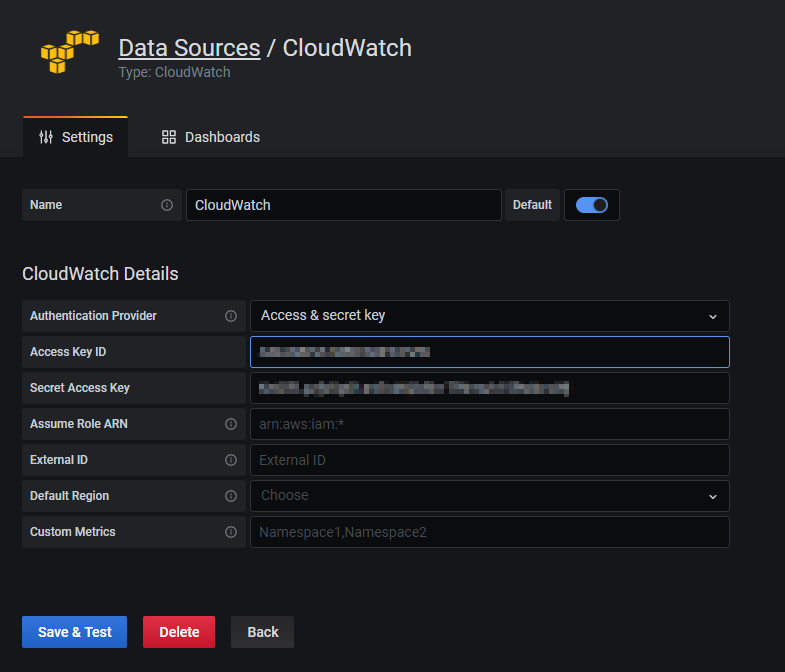Click the Settings tab sliders icon
785x672 pixels.
click(46, 137)
